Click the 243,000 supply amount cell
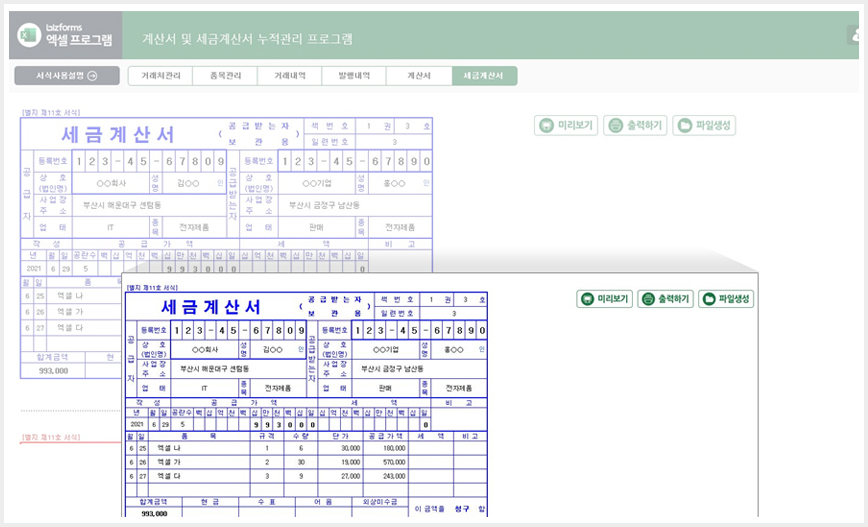Viewport: 868px width, 527px height. 386,476
